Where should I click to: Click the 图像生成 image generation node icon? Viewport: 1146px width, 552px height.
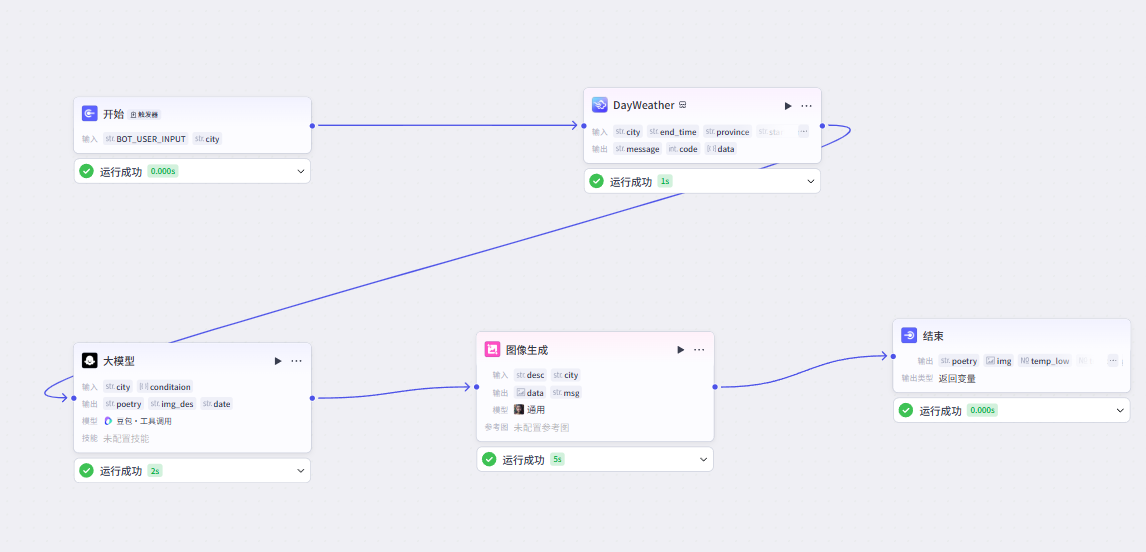pos(492,350)
